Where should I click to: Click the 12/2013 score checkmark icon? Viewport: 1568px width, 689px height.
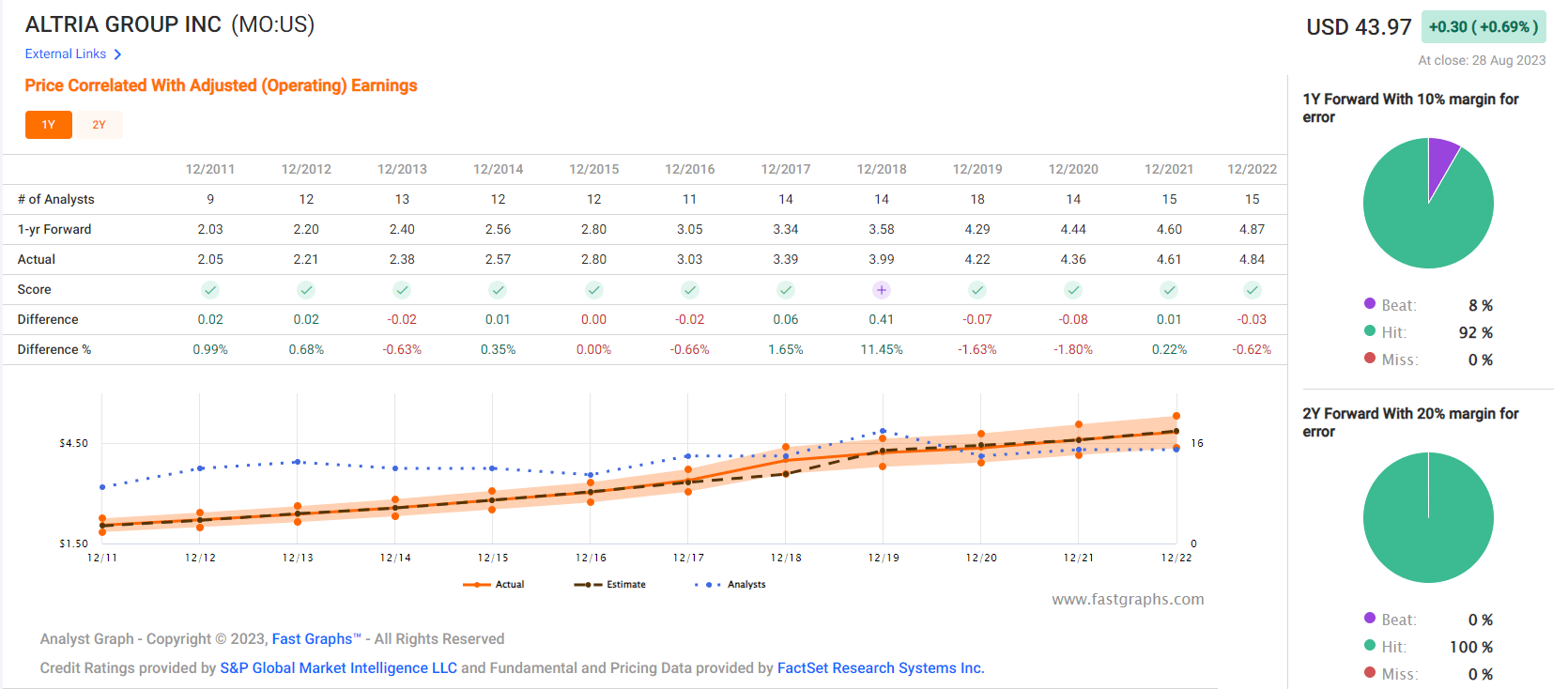click(402, 290)
